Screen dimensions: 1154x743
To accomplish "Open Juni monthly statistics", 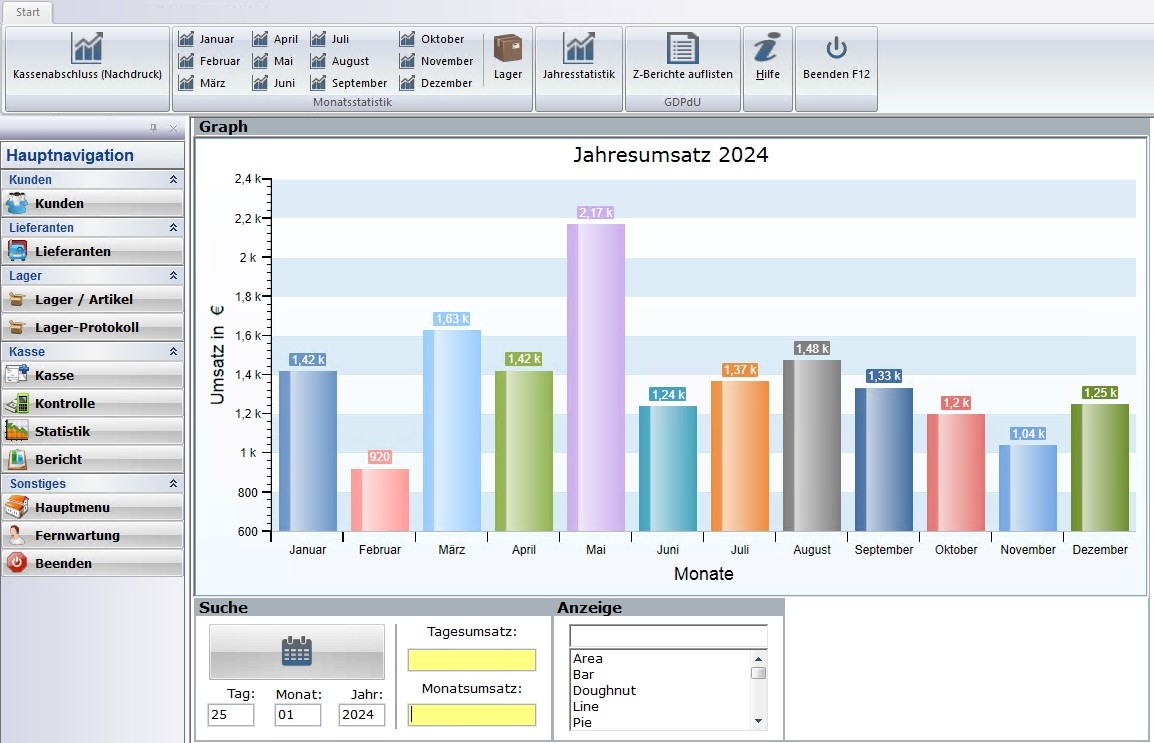I will point(274,83).
